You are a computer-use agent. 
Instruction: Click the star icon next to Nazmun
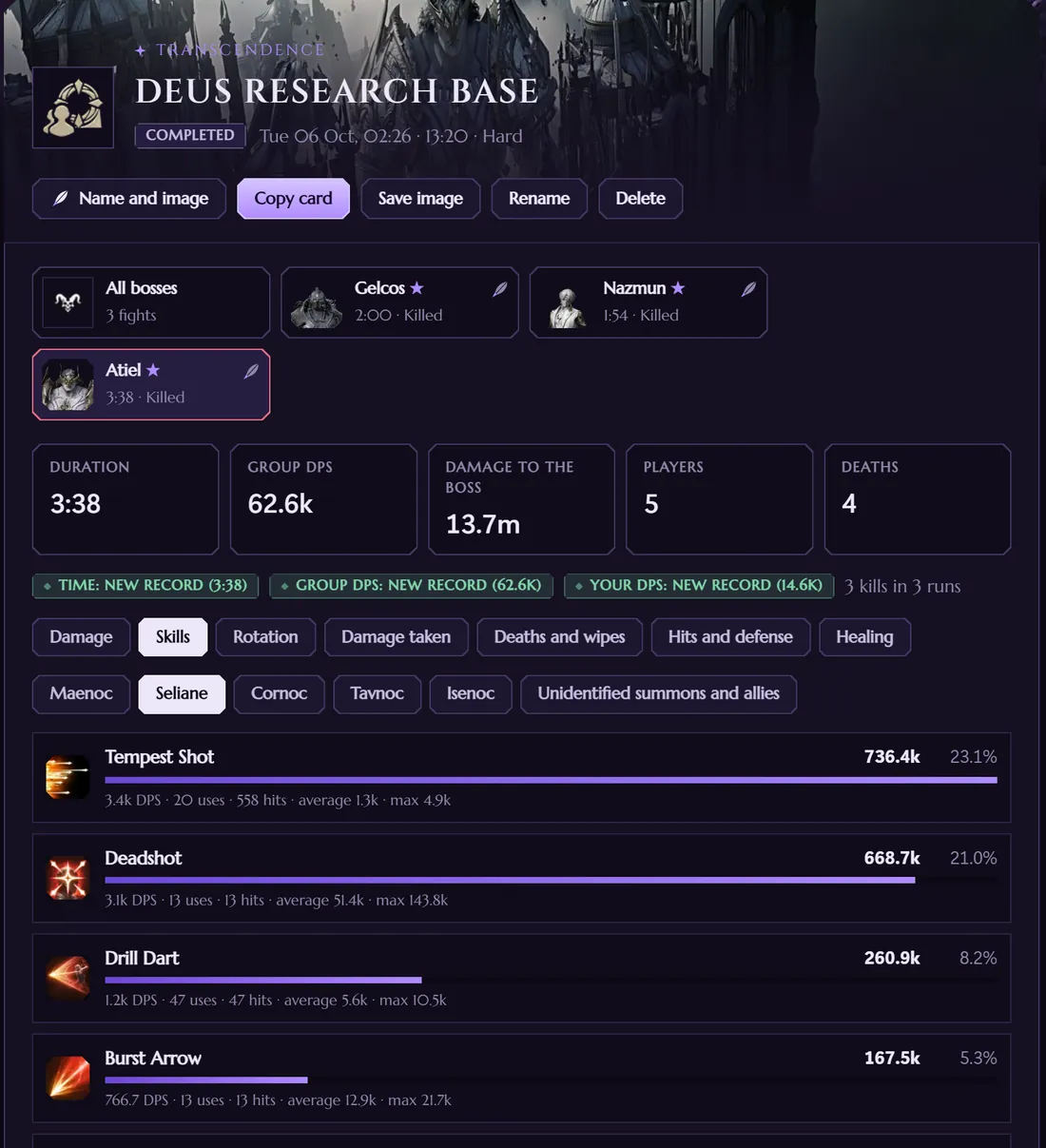click(x=677, y=287)
